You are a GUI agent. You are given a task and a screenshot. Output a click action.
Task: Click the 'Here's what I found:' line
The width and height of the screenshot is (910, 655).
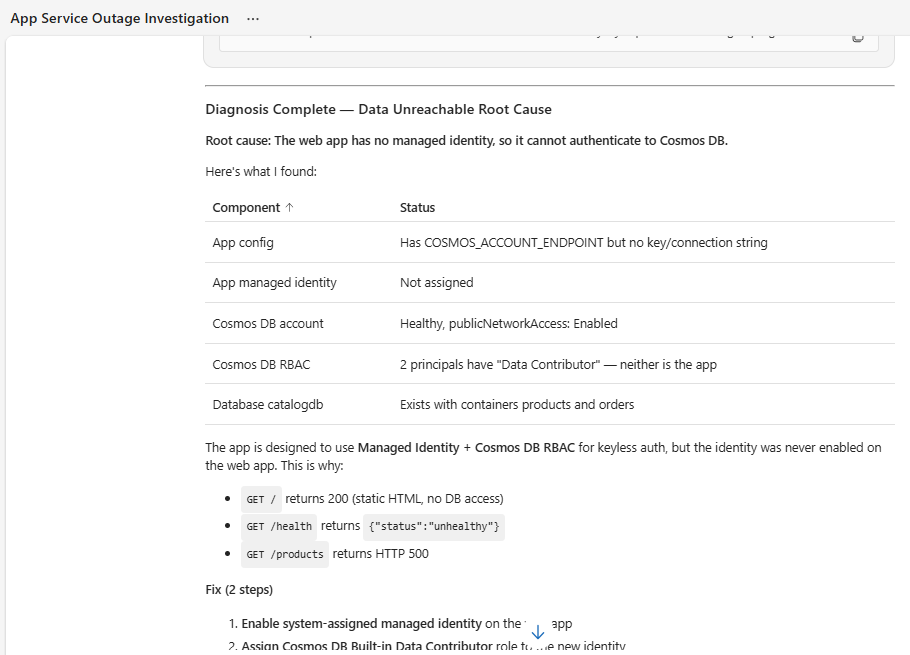261,172
